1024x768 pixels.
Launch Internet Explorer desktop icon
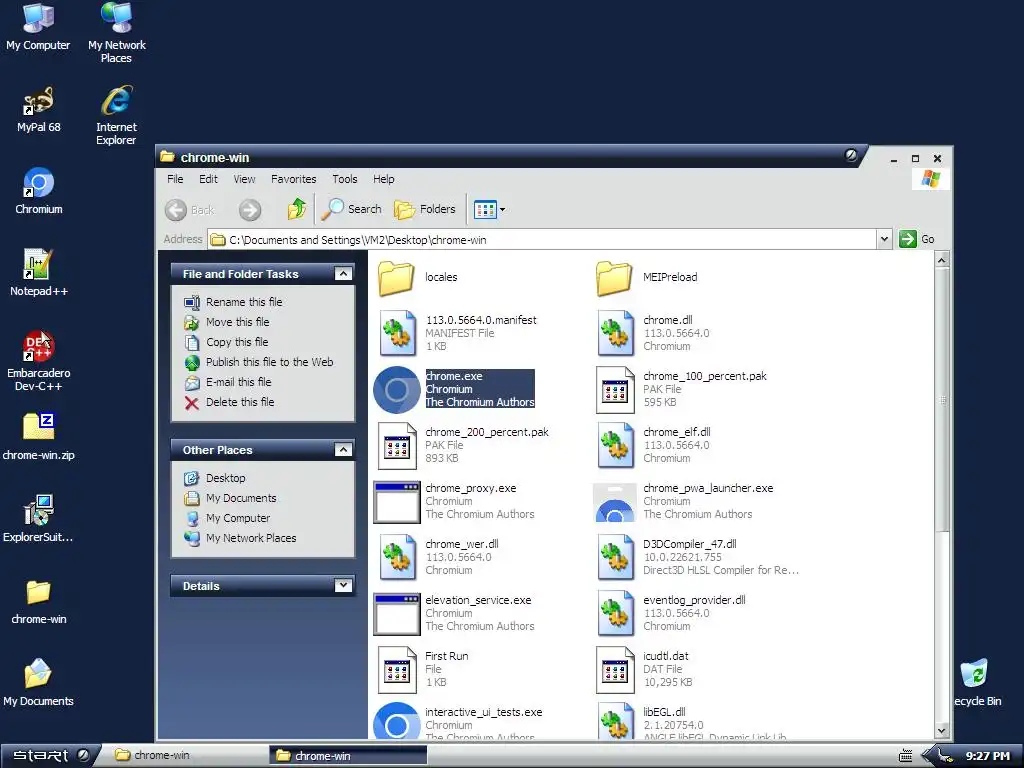click(x=116, y=115)
